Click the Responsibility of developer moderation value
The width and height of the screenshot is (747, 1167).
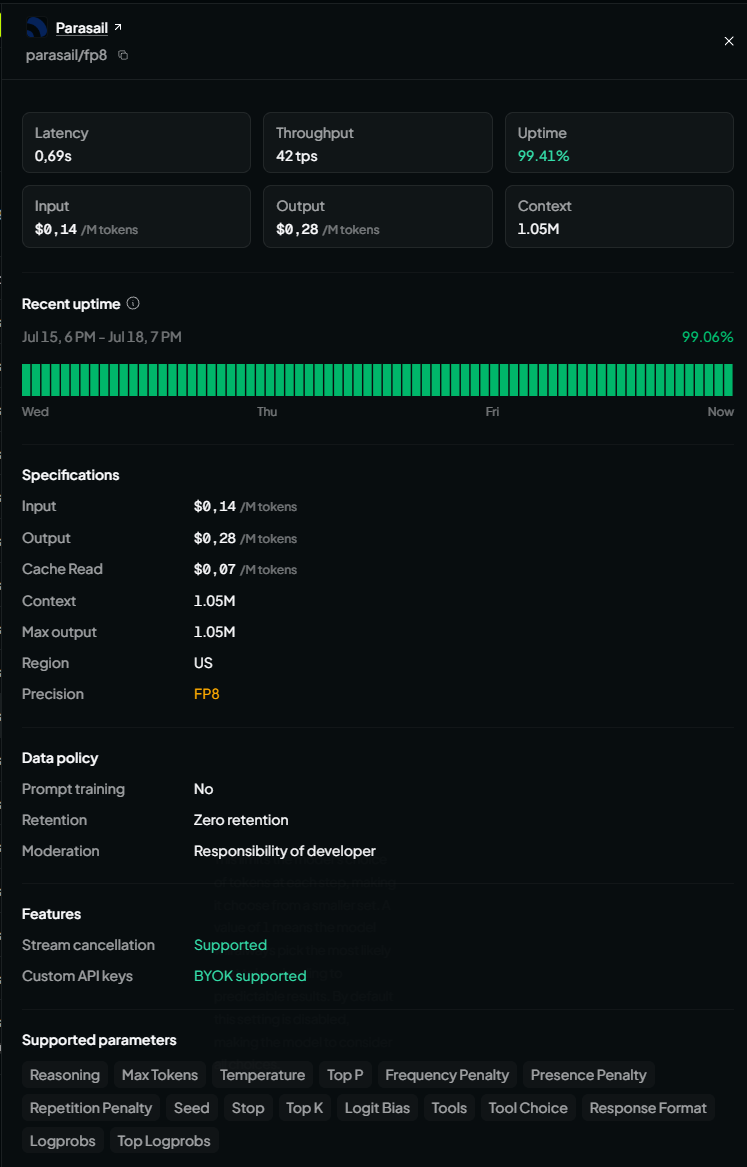[285, 851]
